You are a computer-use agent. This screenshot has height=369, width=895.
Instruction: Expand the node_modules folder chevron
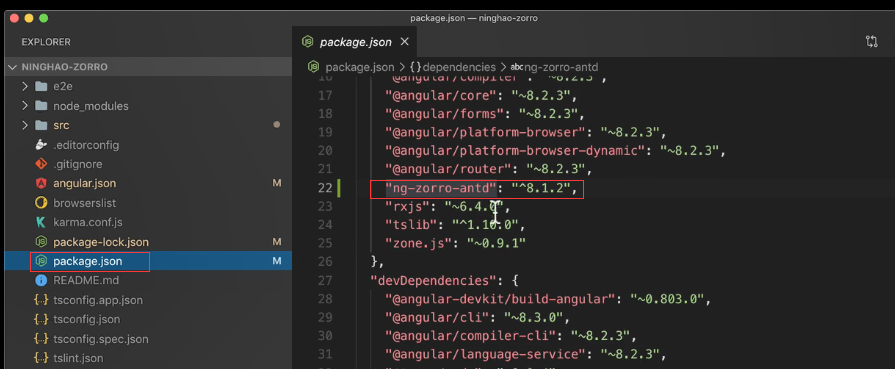(25, 106)
